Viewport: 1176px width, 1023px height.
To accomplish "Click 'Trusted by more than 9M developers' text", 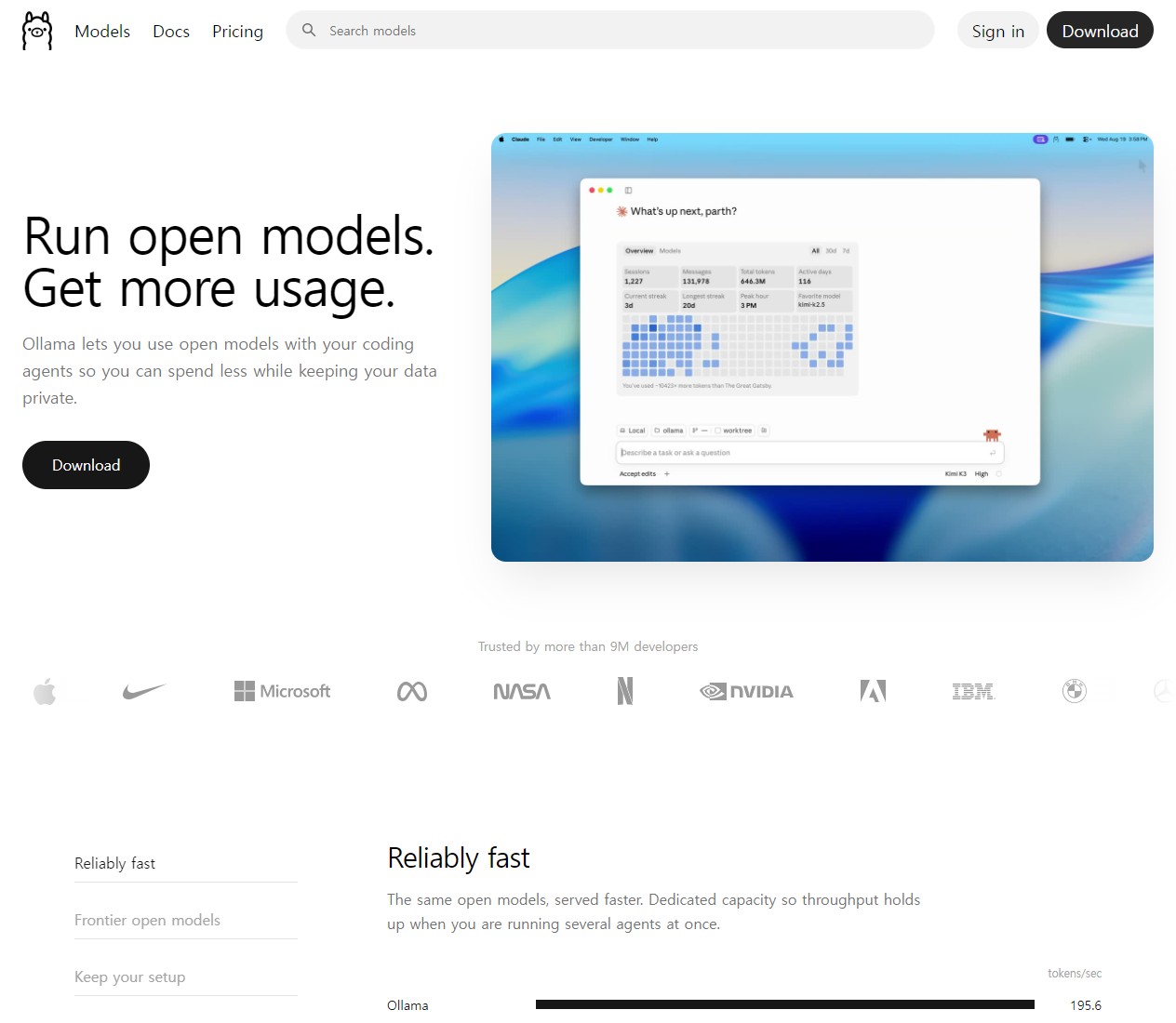I will click(x=588, y=646).
